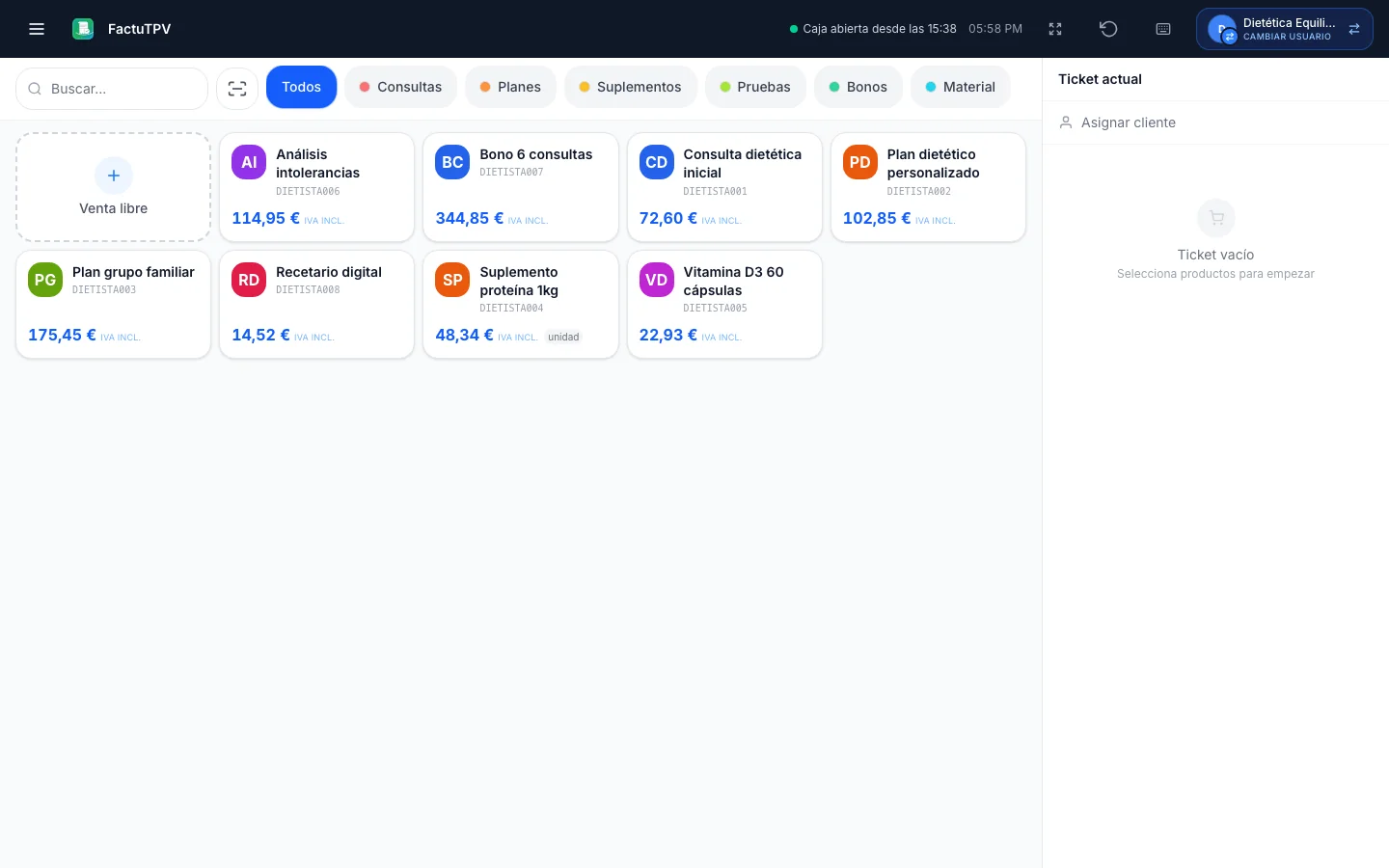Click the AI product avatar icon

point(249,162)
